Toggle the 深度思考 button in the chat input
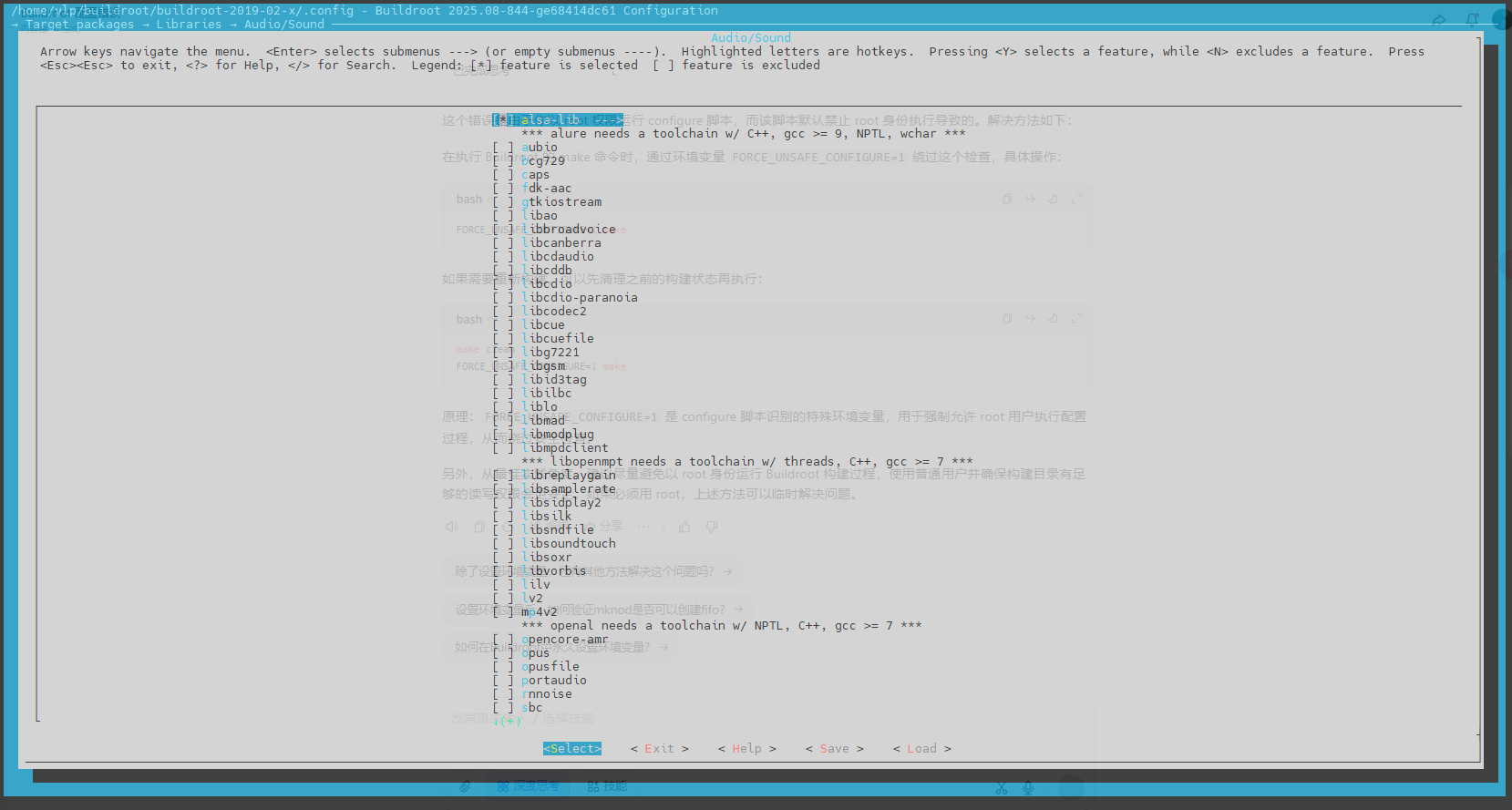This screenshot has height=810, width=1512. 528,785
